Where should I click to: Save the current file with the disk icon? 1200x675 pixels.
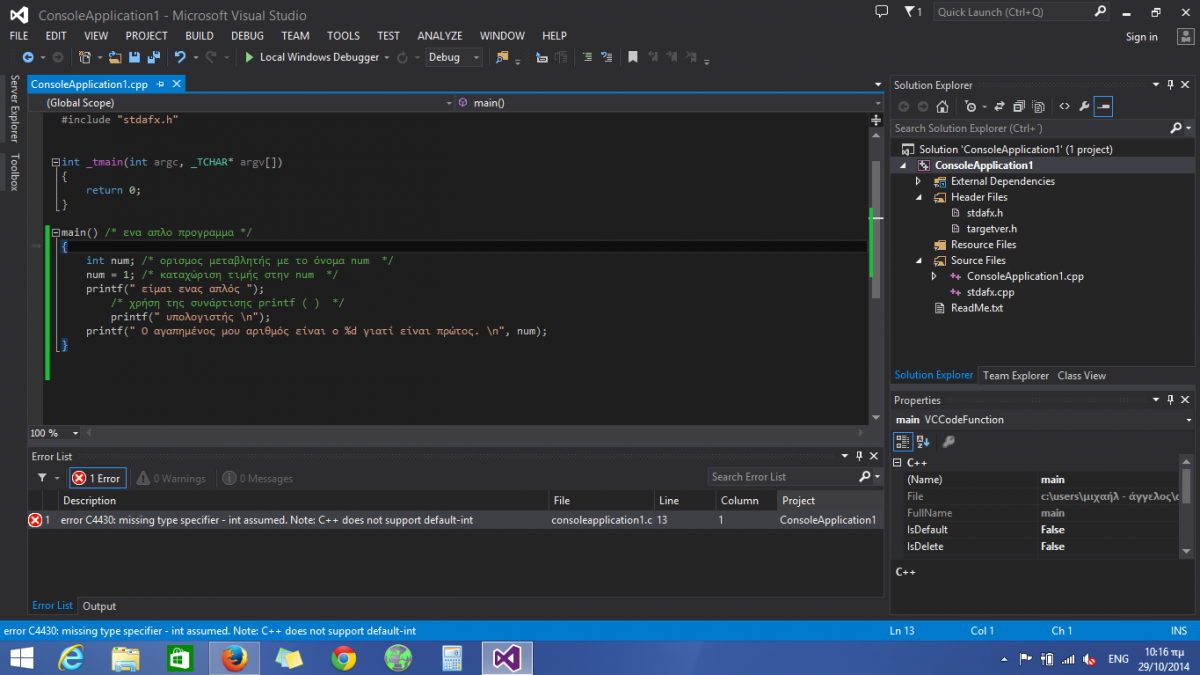tap(133, 57)
